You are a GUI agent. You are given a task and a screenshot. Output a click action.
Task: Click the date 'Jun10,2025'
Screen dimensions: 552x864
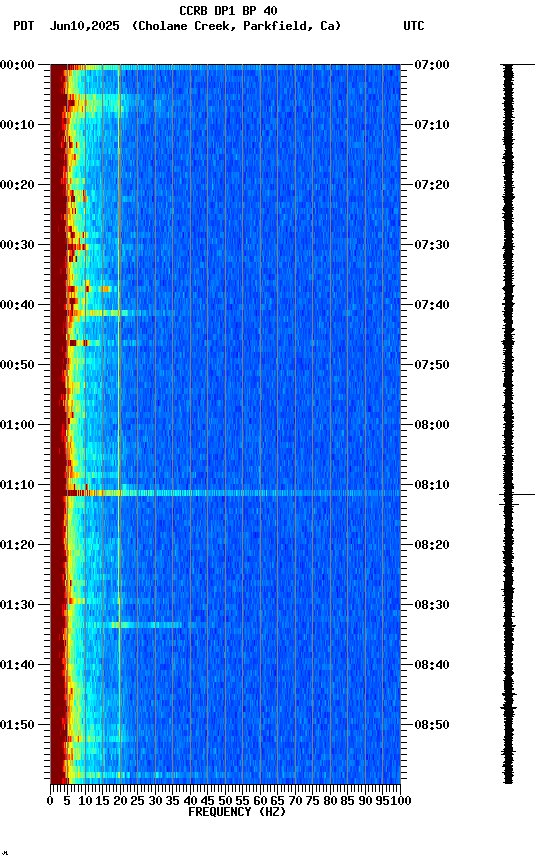(x=84, y=26)
